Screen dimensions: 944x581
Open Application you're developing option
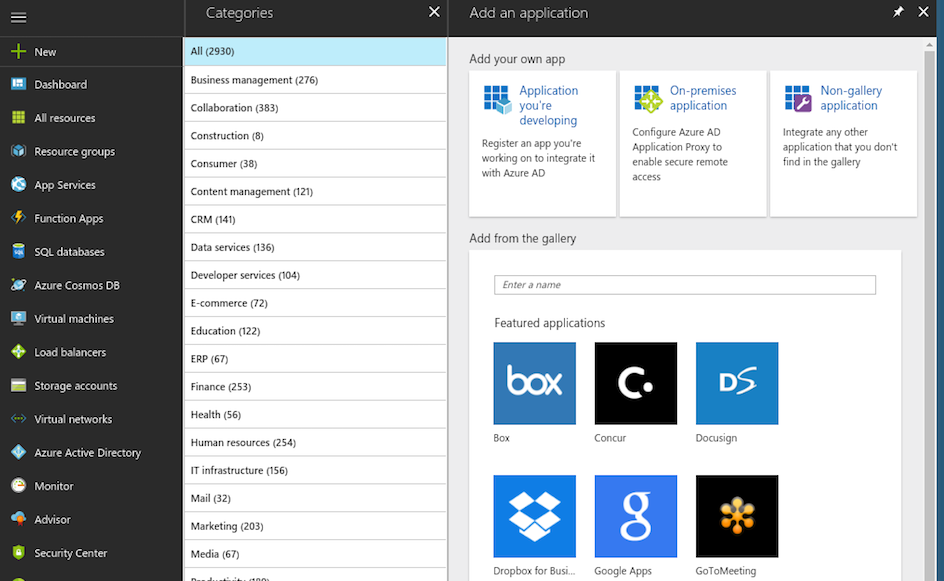point(542,143)
